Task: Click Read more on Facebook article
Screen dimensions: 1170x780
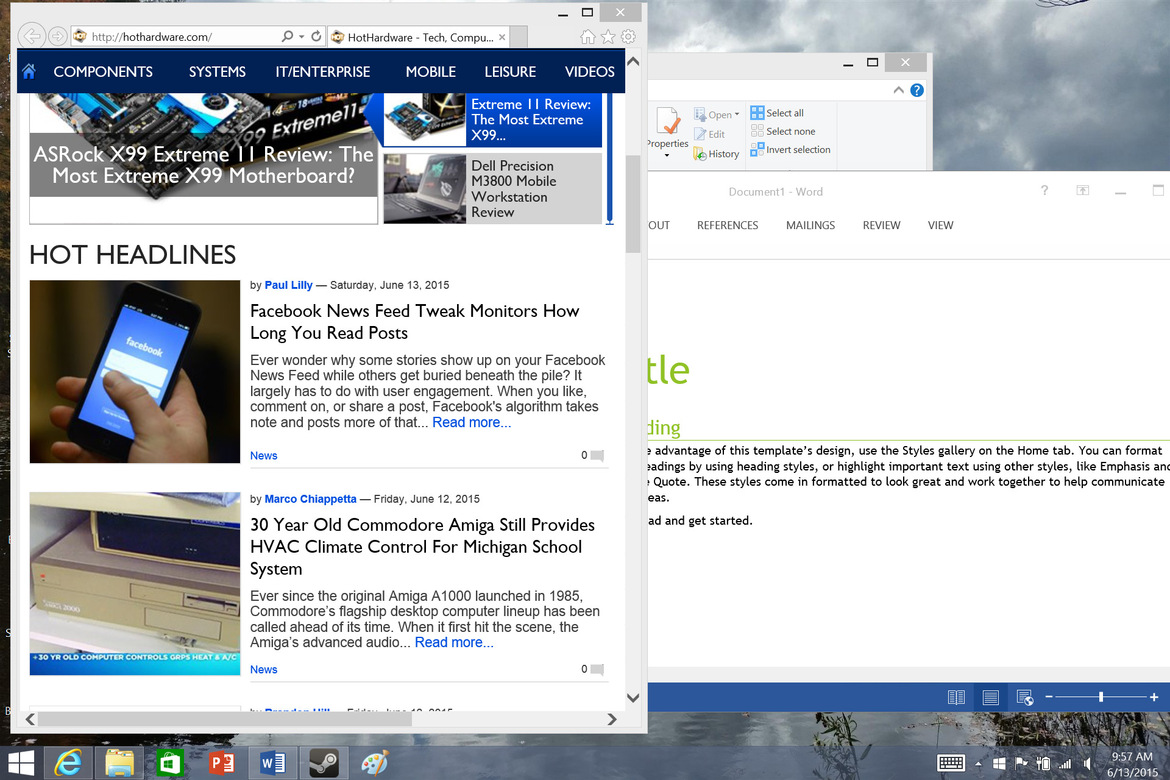Action: point(472,422)
